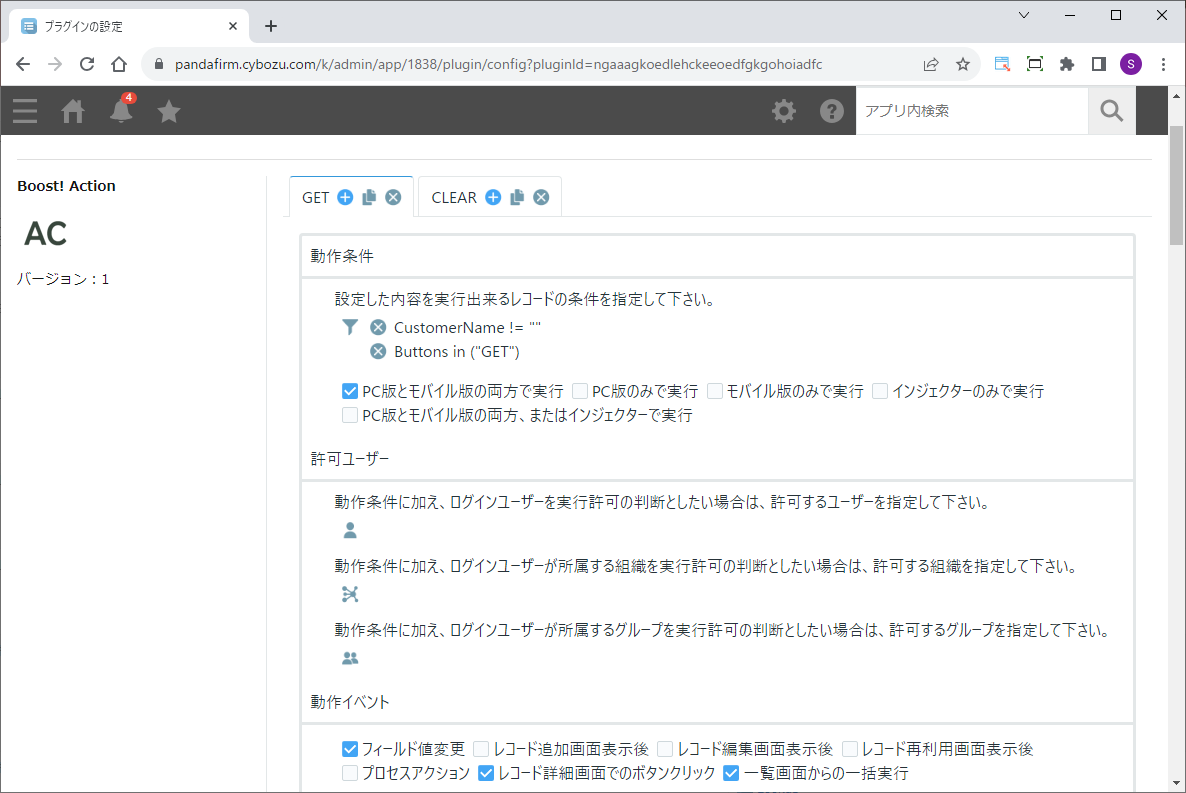Remove the CustomerName condition

[378, 327]
